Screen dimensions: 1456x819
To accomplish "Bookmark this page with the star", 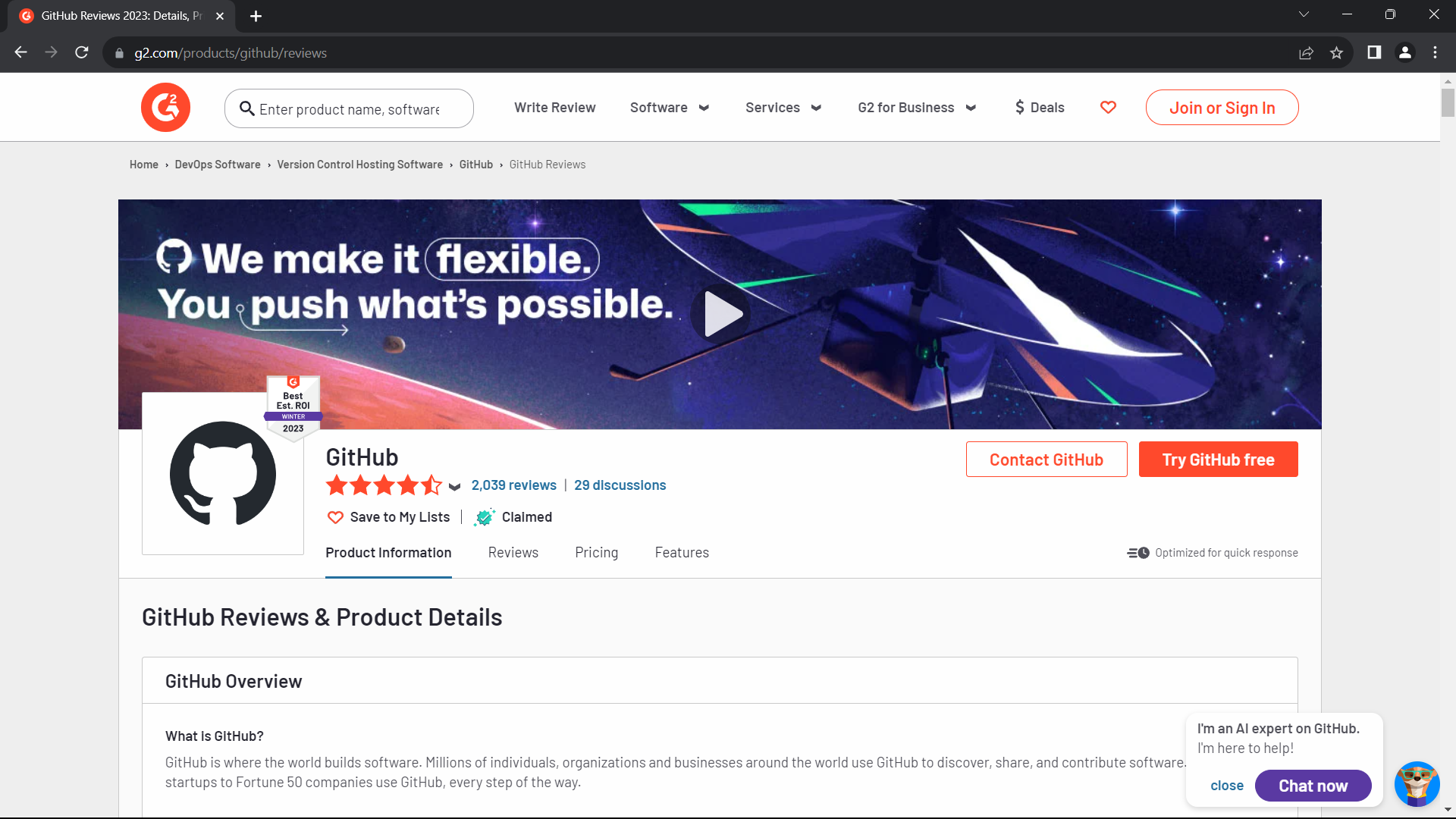I will (1336, 52).
